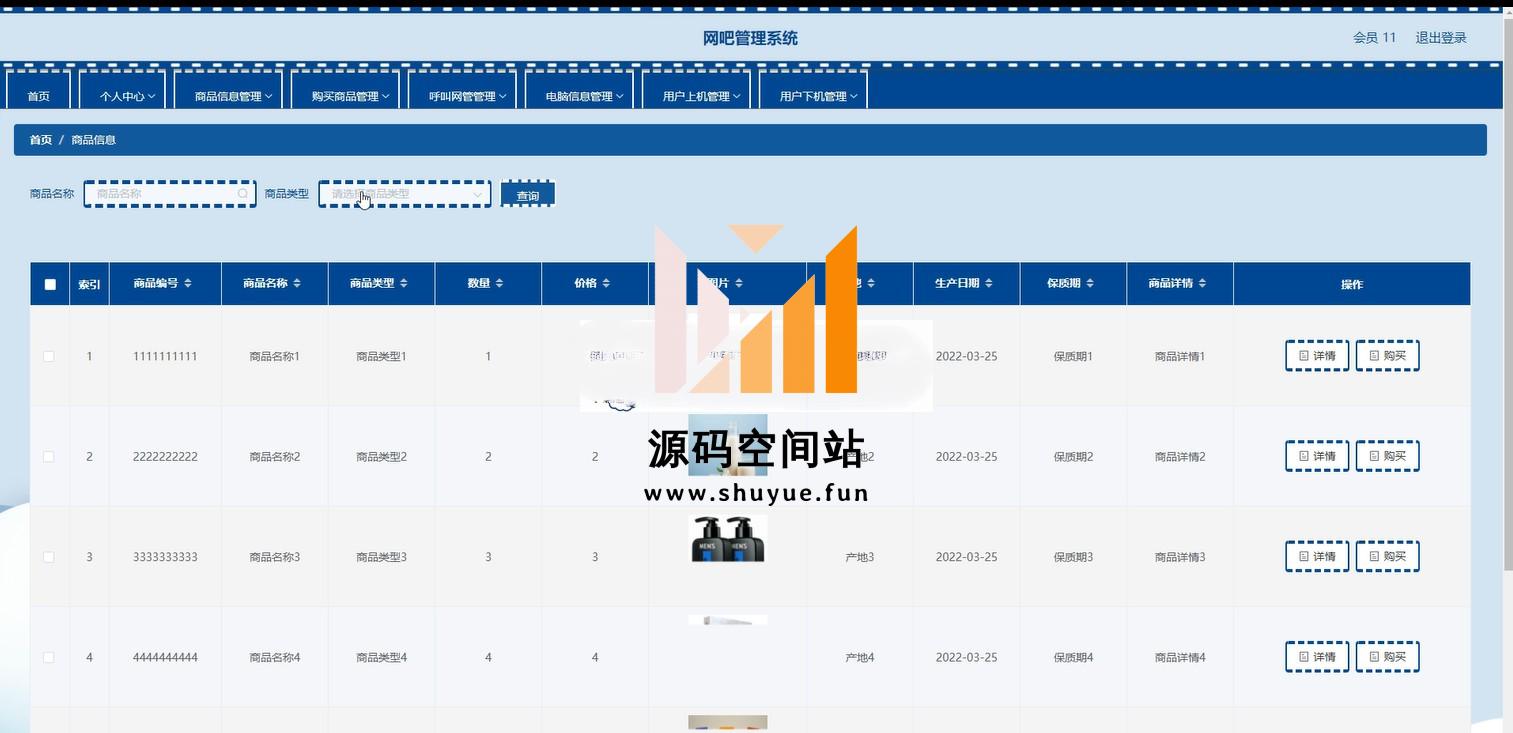This screenshot has height=733, width=1513.
Task: Sort the 价格 column using its arrows
Action: (x=606, y=284)
